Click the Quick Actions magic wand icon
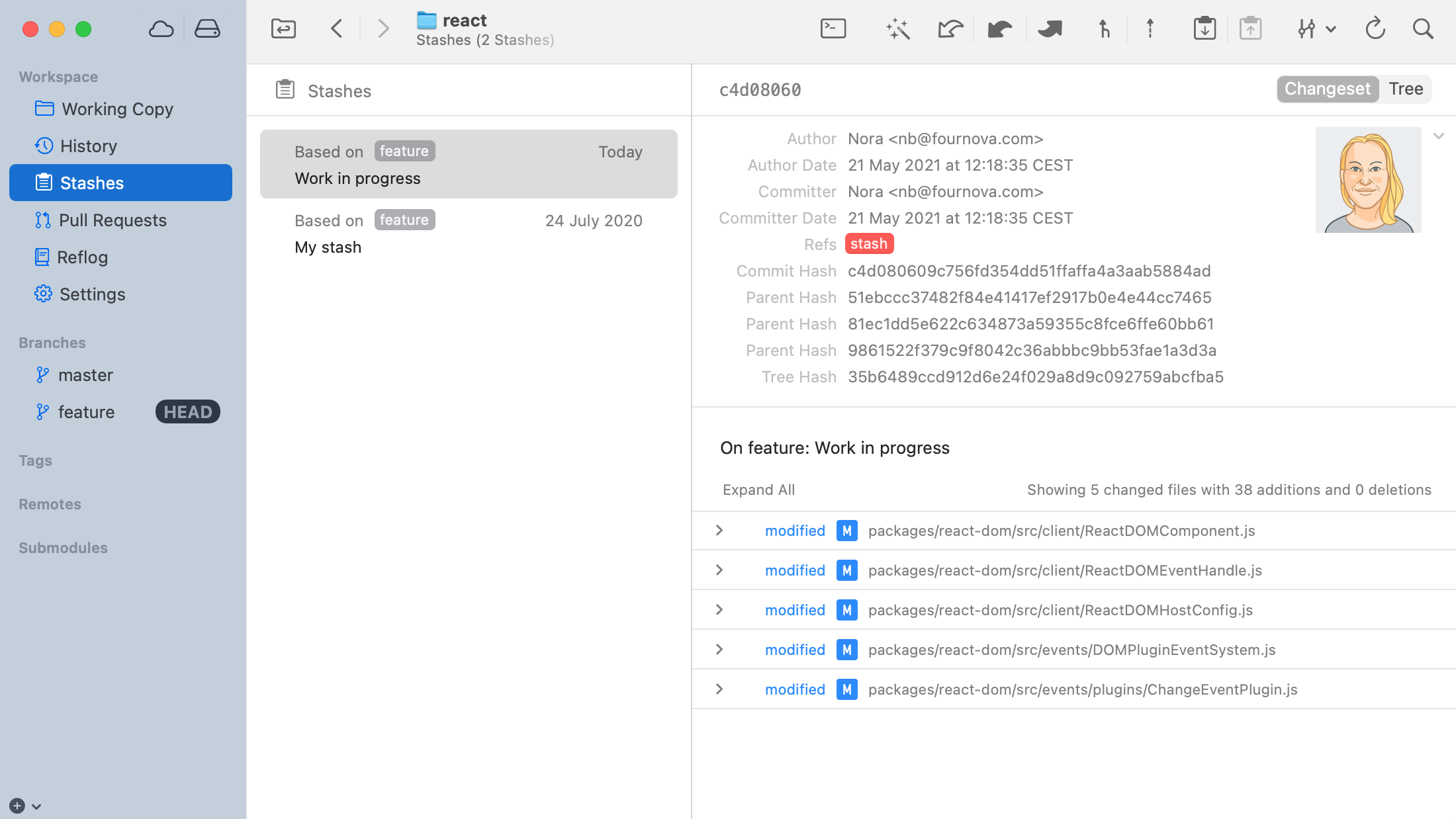This screenshot has height=819, width=1456. pyautogui.click(x=897, y=28)
